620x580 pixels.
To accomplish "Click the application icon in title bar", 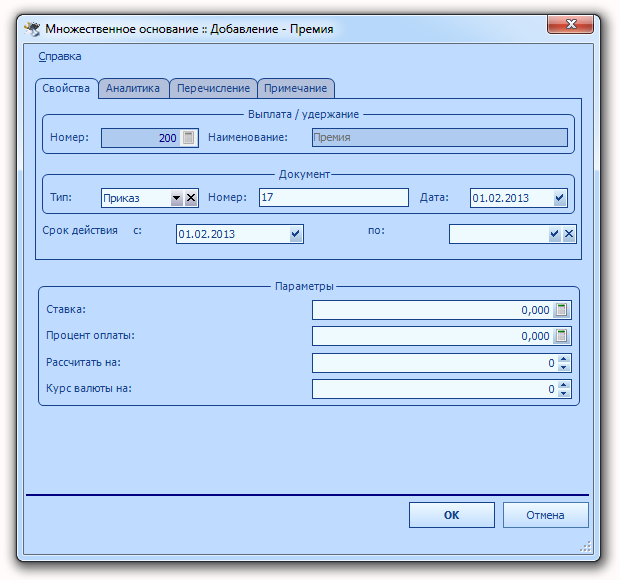I will 32,29.
